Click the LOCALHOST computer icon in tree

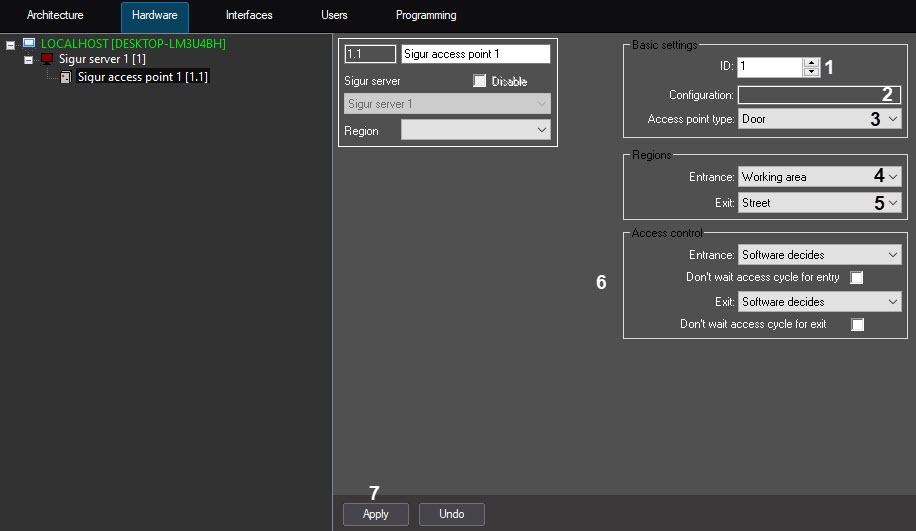click(29, 44)
